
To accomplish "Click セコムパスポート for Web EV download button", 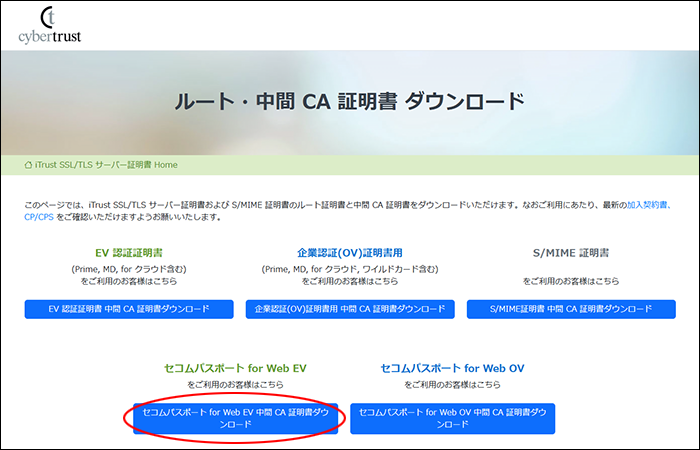I will tap(235, 419).
